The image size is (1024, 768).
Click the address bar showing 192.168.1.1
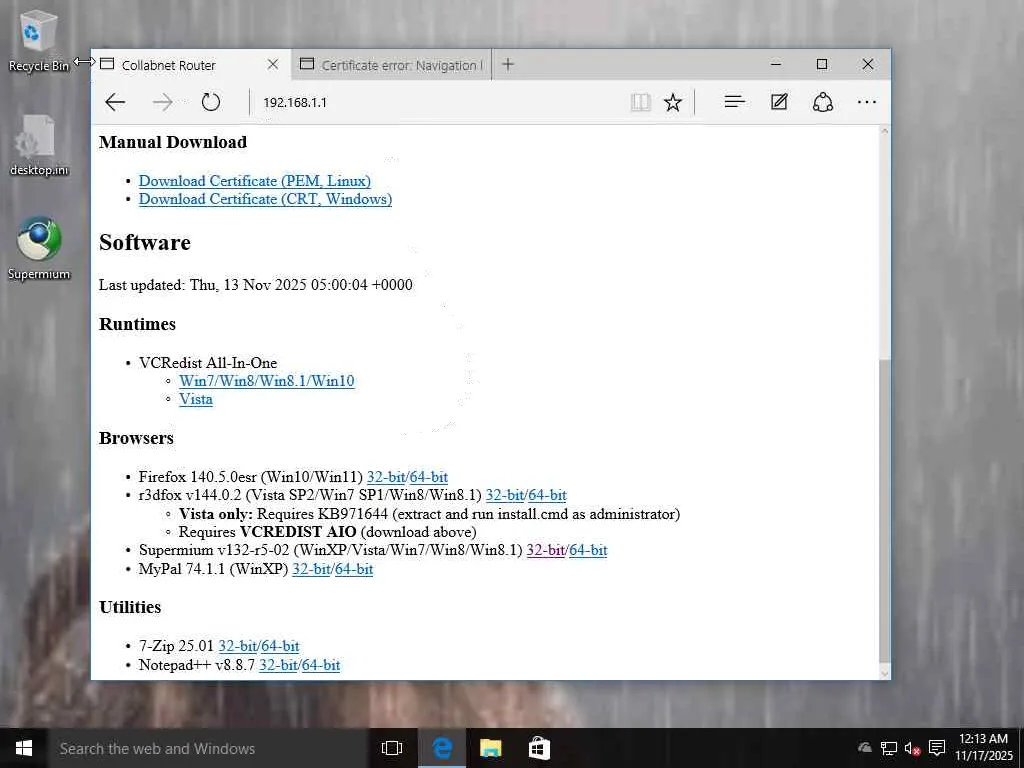click(438, 103)
